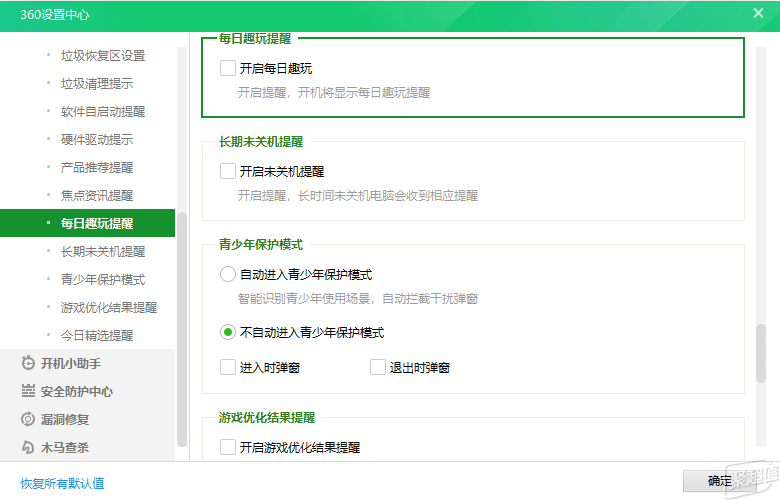Viewport: 780px width, 500px height.
Task: Click the 长期未关机提醒 section heading
Action: 261,141
